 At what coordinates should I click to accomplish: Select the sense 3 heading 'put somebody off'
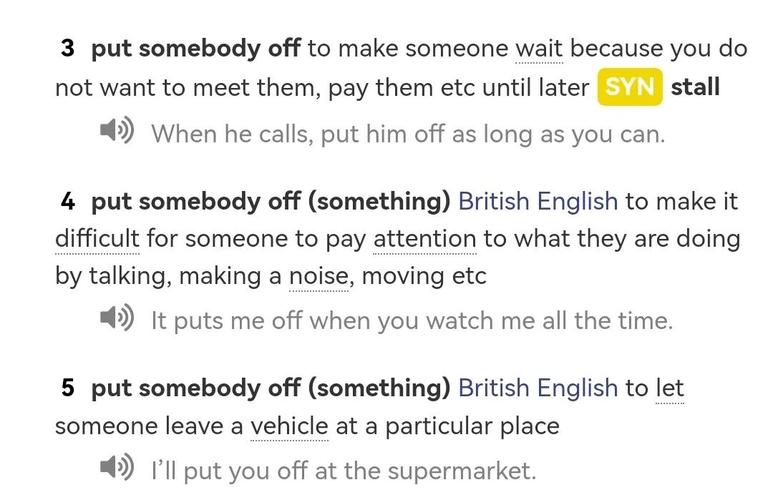(196, 49)
